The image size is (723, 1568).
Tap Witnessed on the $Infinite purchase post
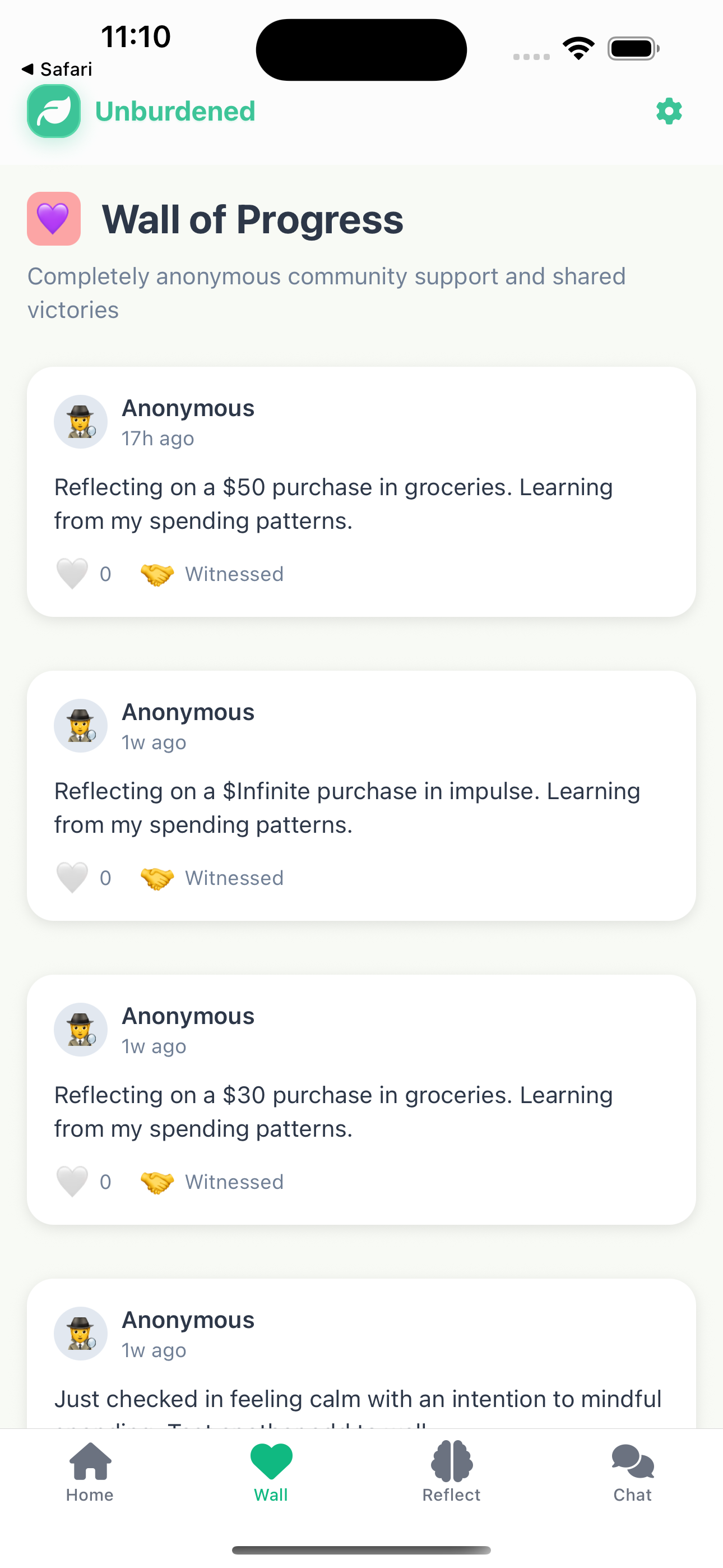pos(234,878)
